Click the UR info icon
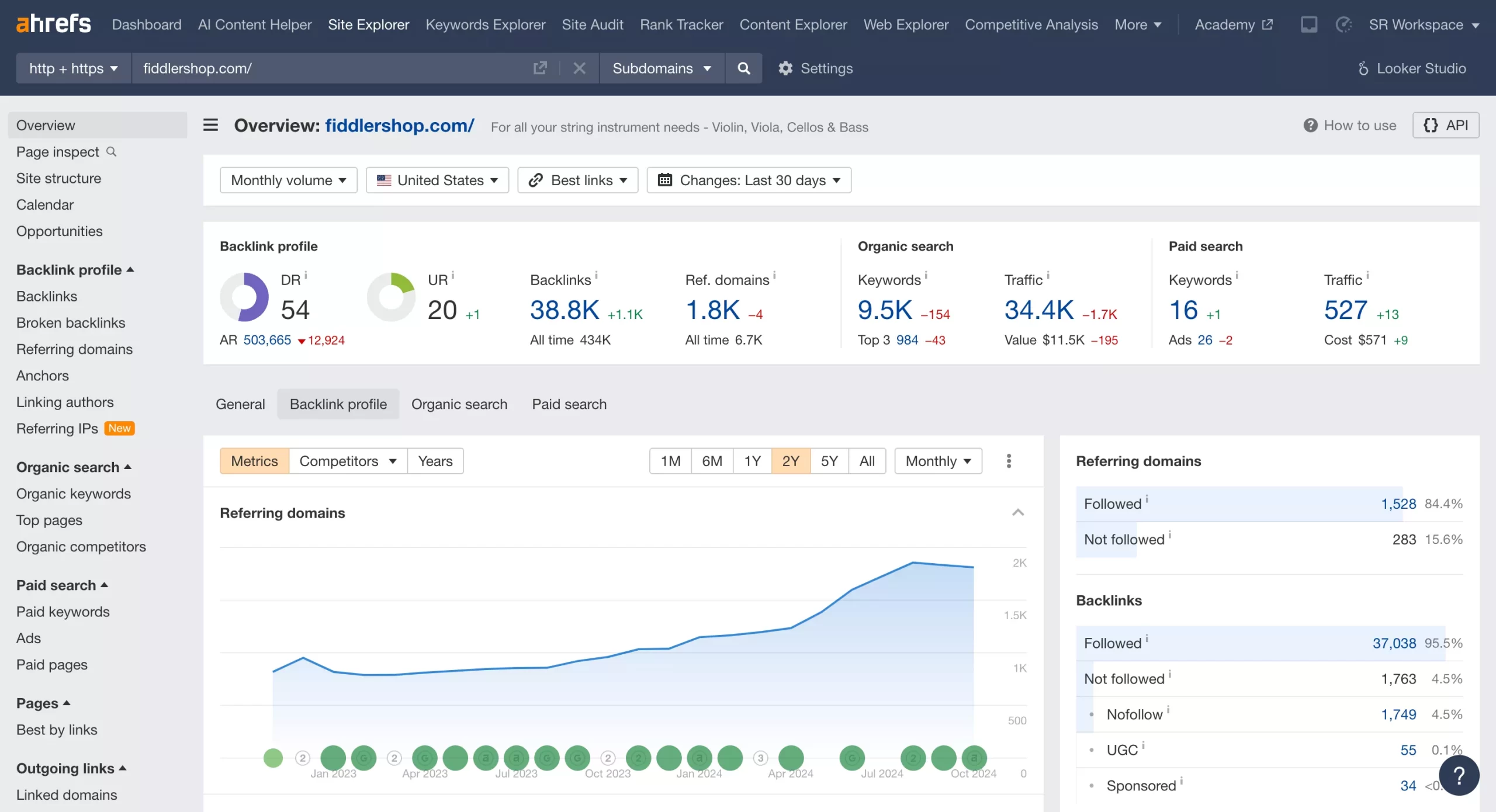1496x812 pixels. click(453, 275)
